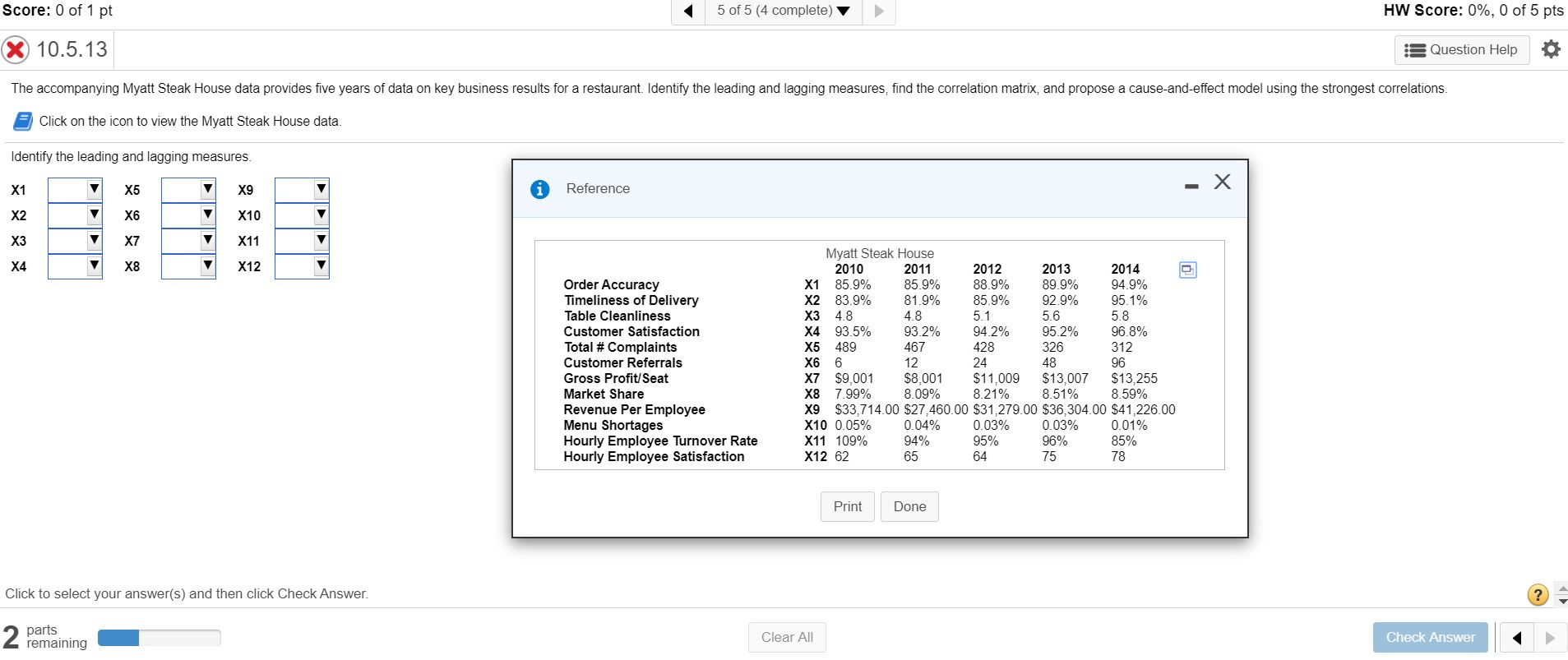The height and width of the screenshot is (660, 1568).
Task: Open the X12 measure dropdown
Action: pyautogui.click(x=302, y=266)
